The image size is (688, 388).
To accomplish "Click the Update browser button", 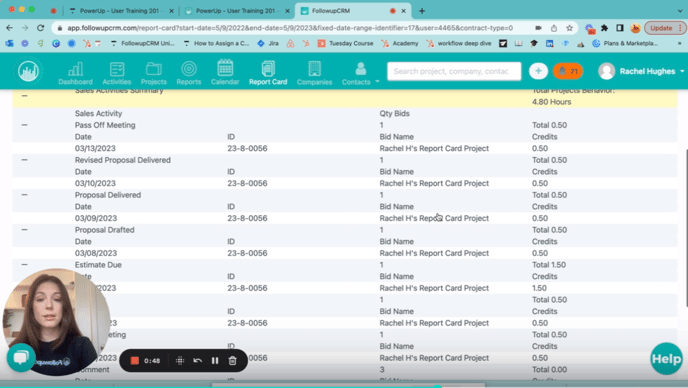I will [x=665, y=28].
